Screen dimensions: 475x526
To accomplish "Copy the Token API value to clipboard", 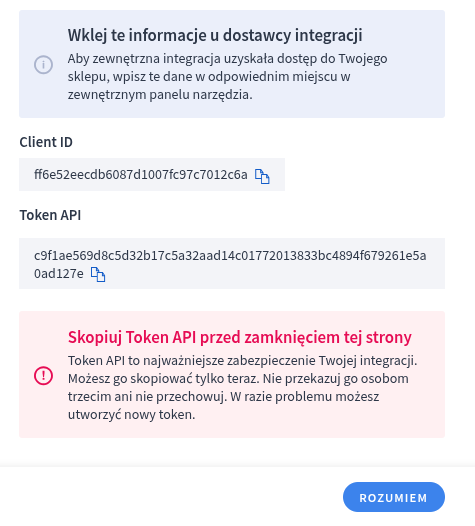I will point(98,275).
